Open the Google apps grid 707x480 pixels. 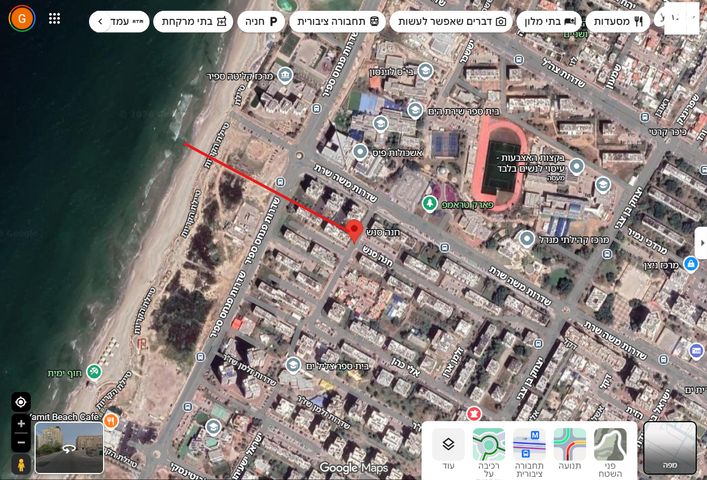click(54, 19)
